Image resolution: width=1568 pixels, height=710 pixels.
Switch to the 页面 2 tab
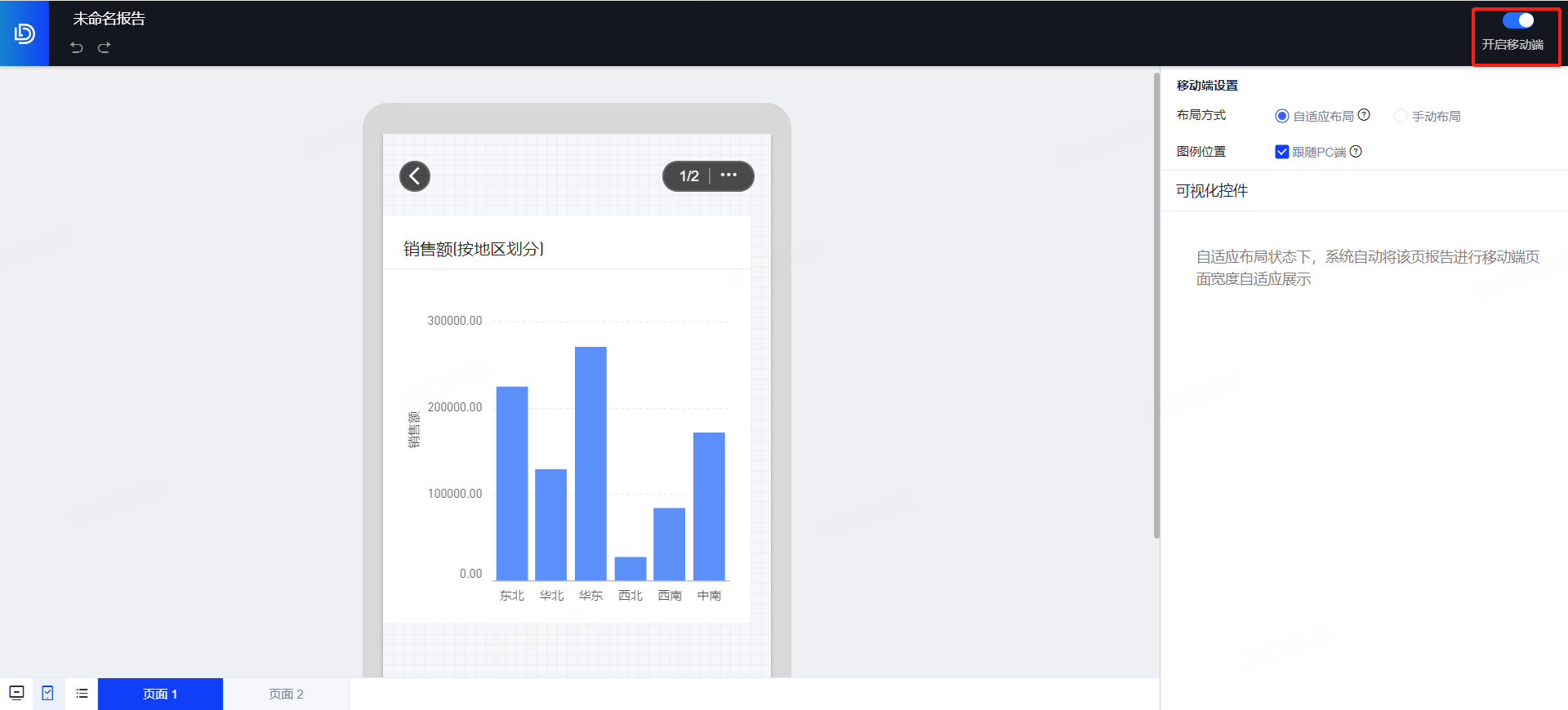pos(286,694)
